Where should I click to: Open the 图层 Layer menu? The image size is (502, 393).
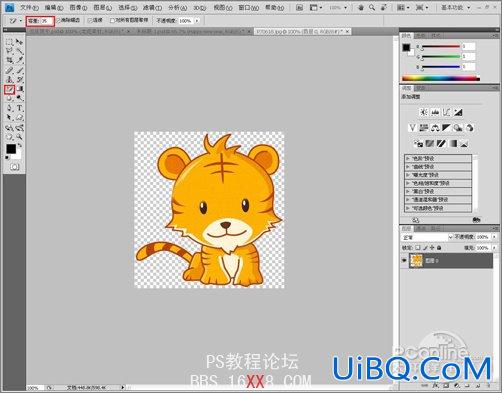102,7
